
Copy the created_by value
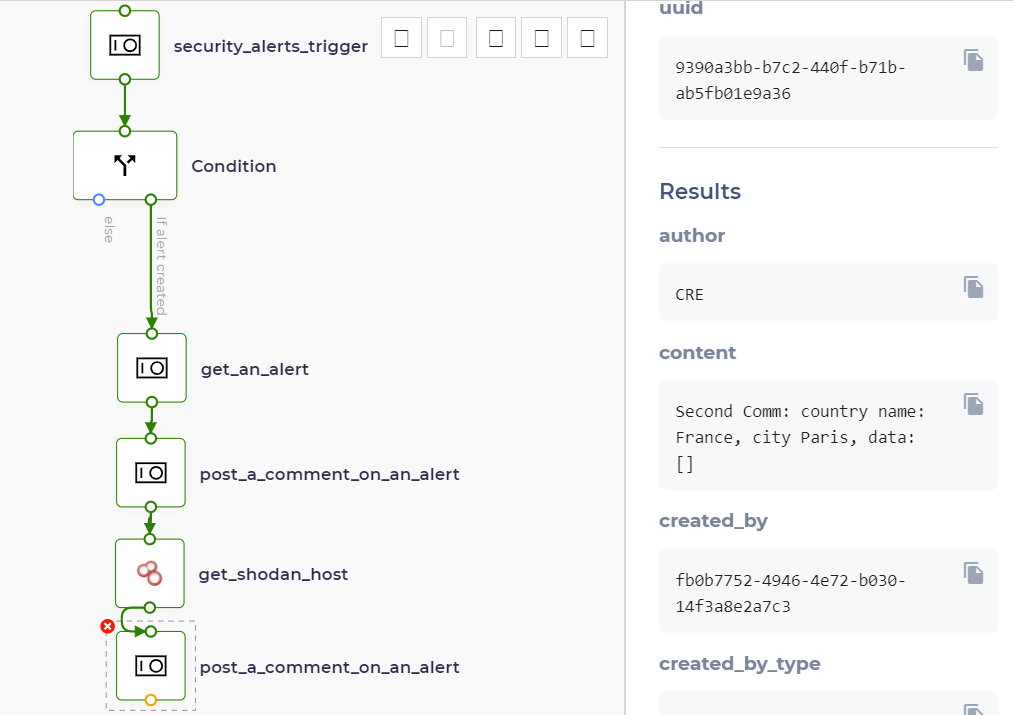click(974, 573)
